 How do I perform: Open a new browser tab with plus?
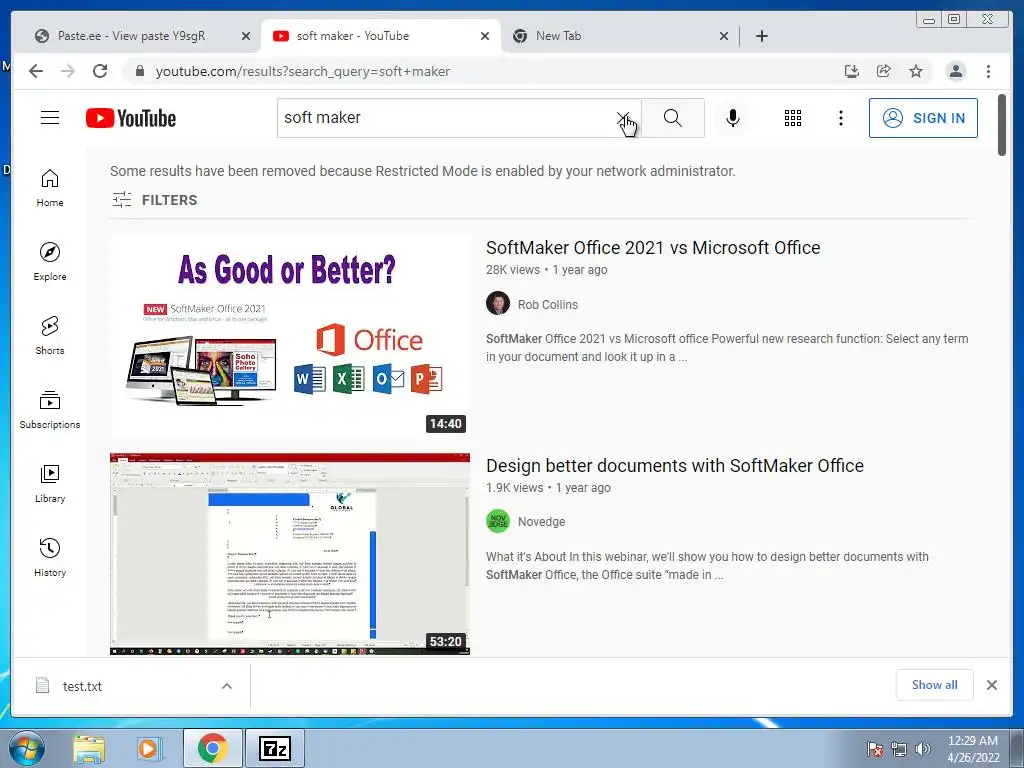(761, 36)
